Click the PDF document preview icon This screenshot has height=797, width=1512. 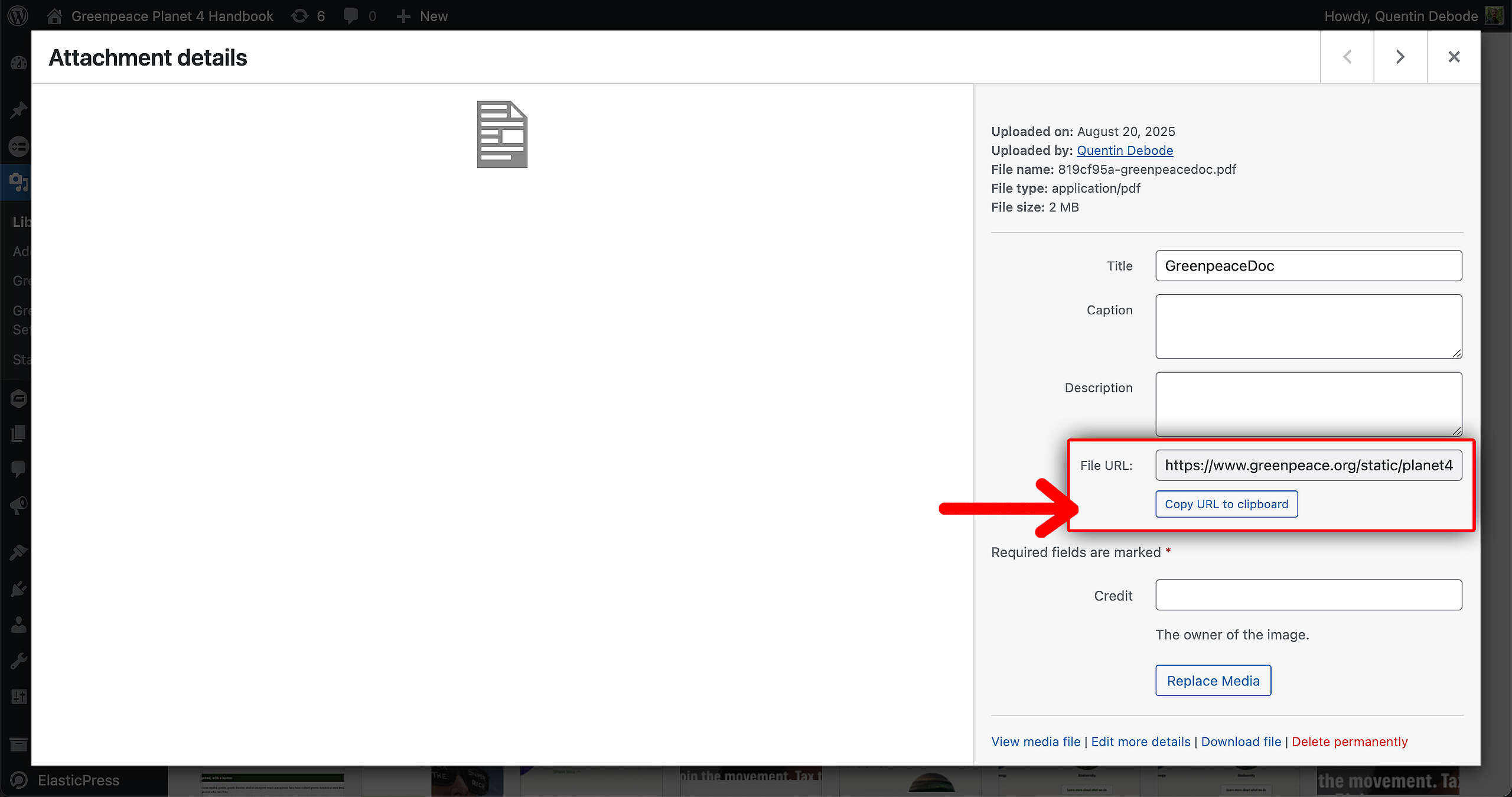[x=502, y=135]
